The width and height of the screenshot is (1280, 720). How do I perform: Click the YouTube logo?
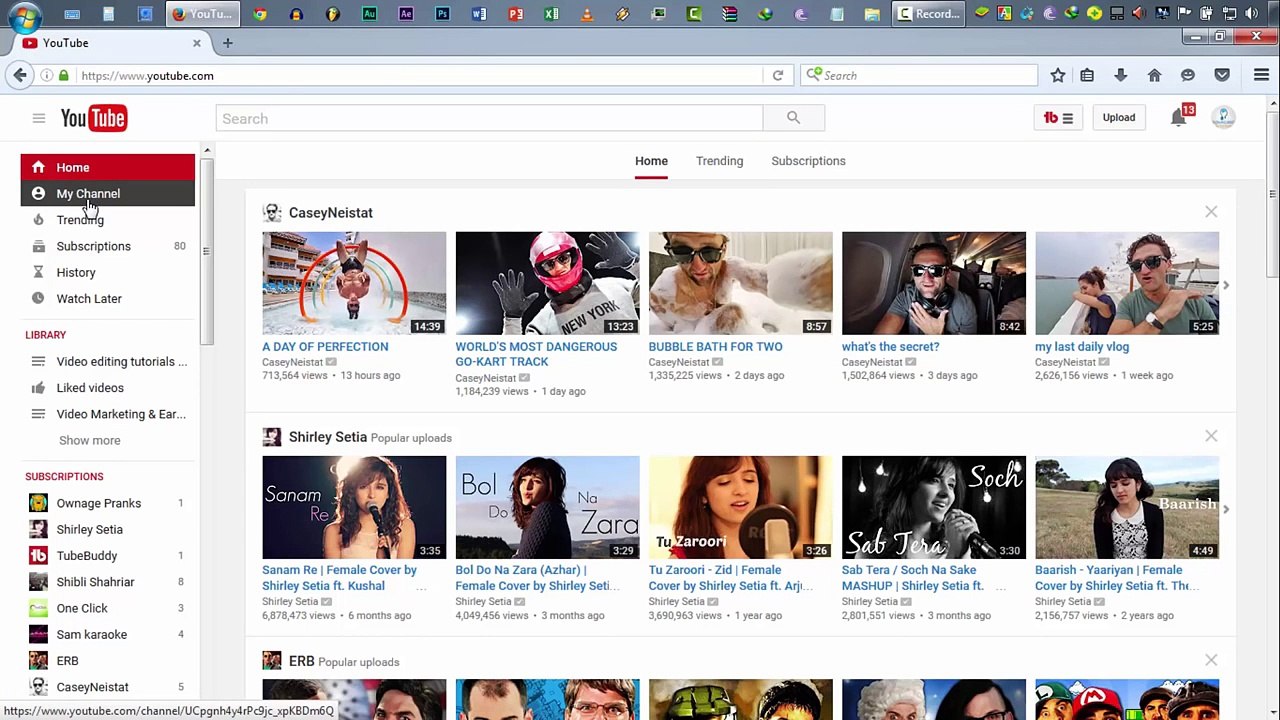[x=93, y=118]
